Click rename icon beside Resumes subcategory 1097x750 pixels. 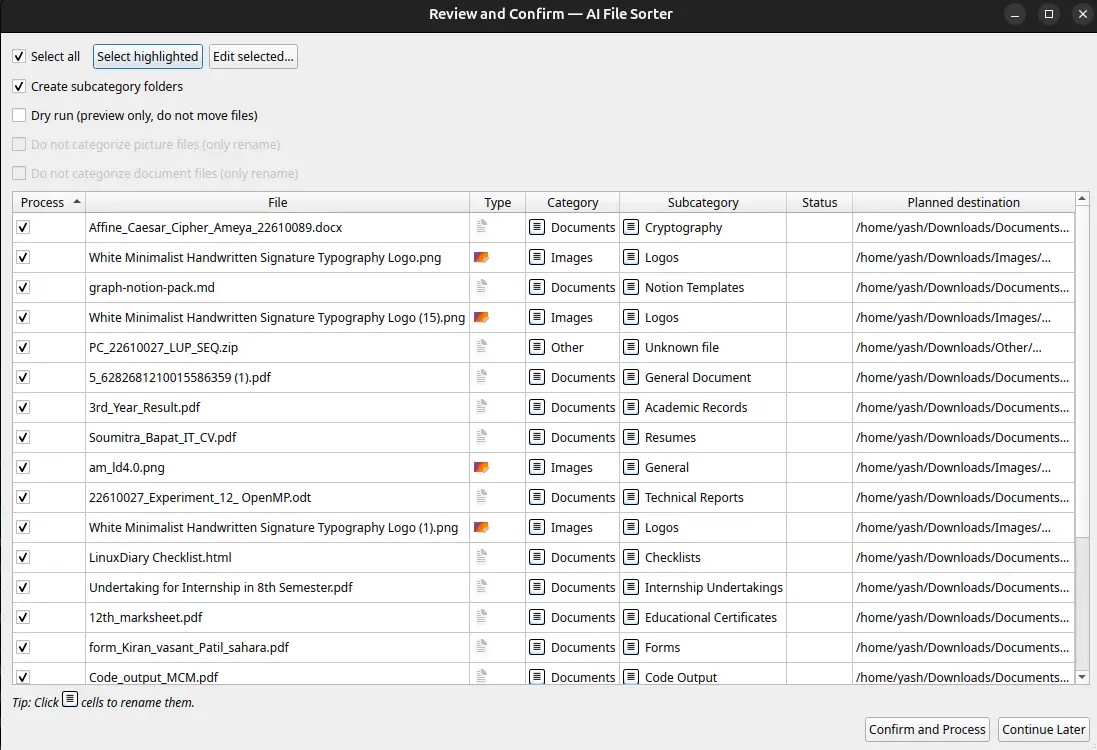631,437
